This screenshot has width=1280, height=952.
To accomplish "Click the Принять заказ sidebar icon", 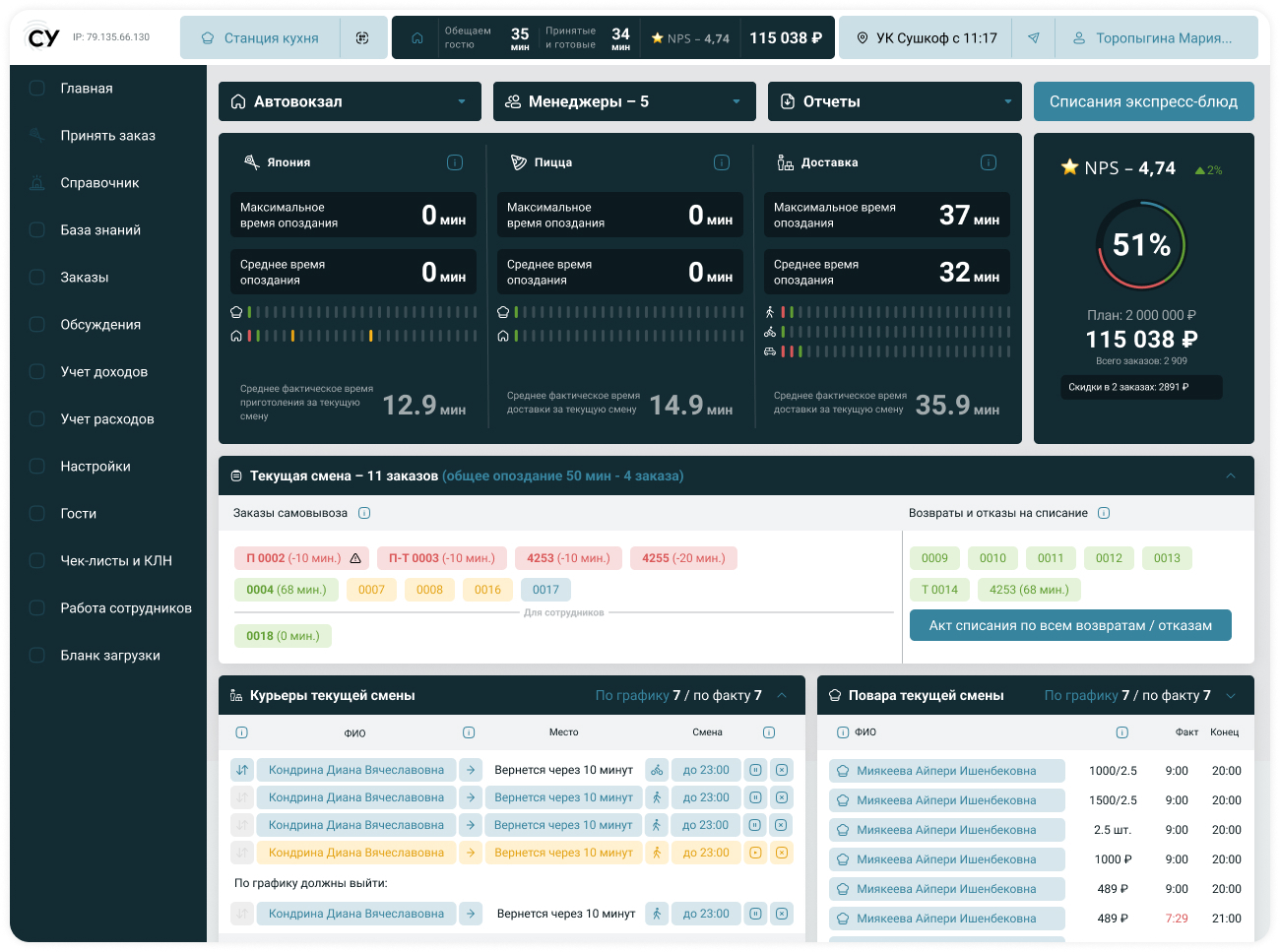I will 37,135.
